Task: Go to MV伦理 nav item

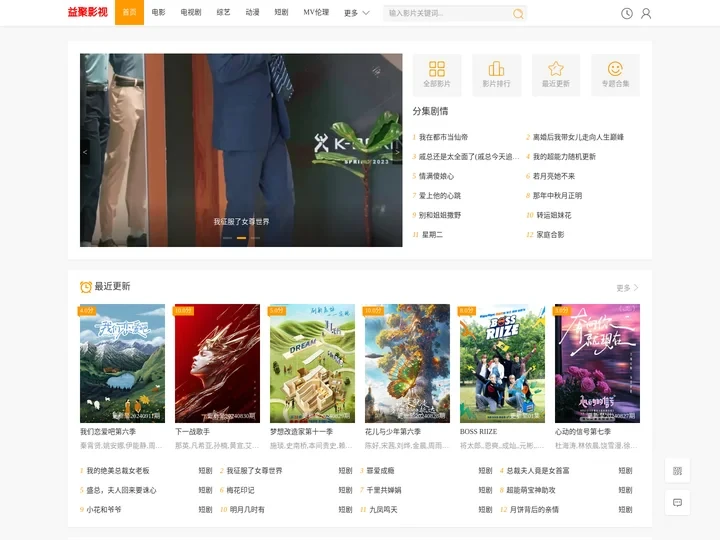Action: (316, 12)
